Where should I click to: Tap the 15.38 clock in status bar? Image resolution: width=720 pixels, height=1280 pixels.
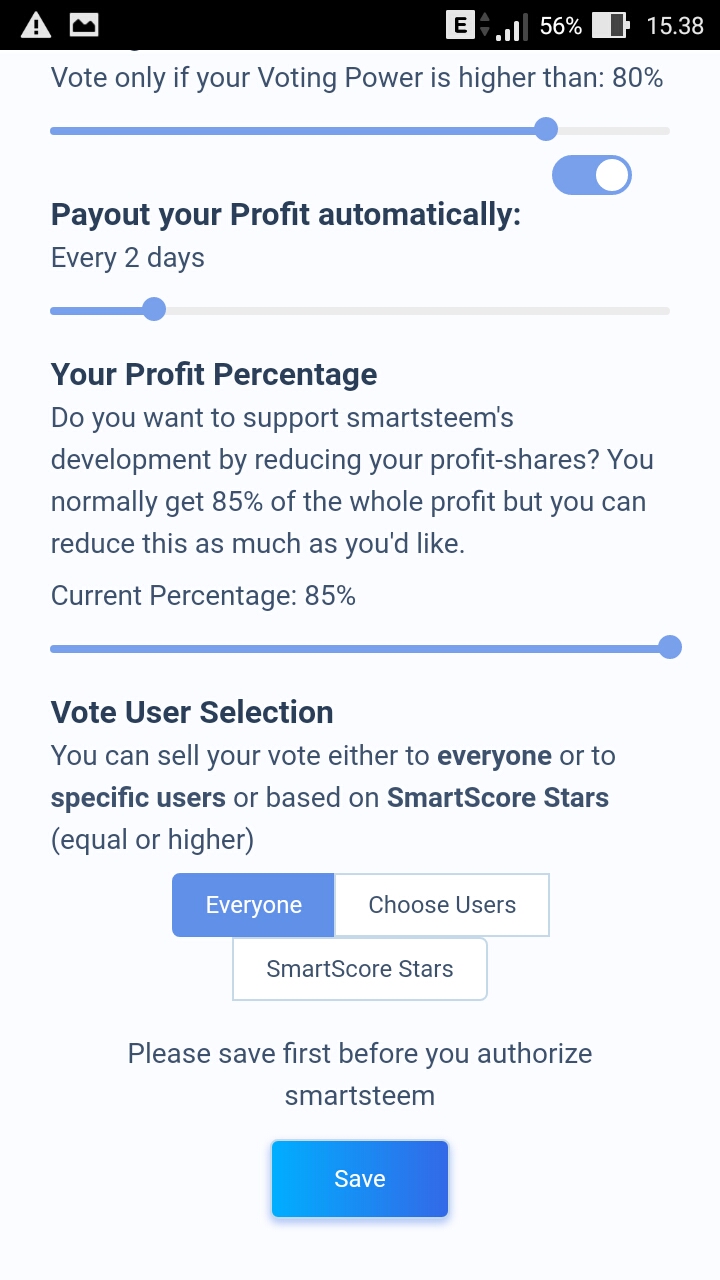675,25
